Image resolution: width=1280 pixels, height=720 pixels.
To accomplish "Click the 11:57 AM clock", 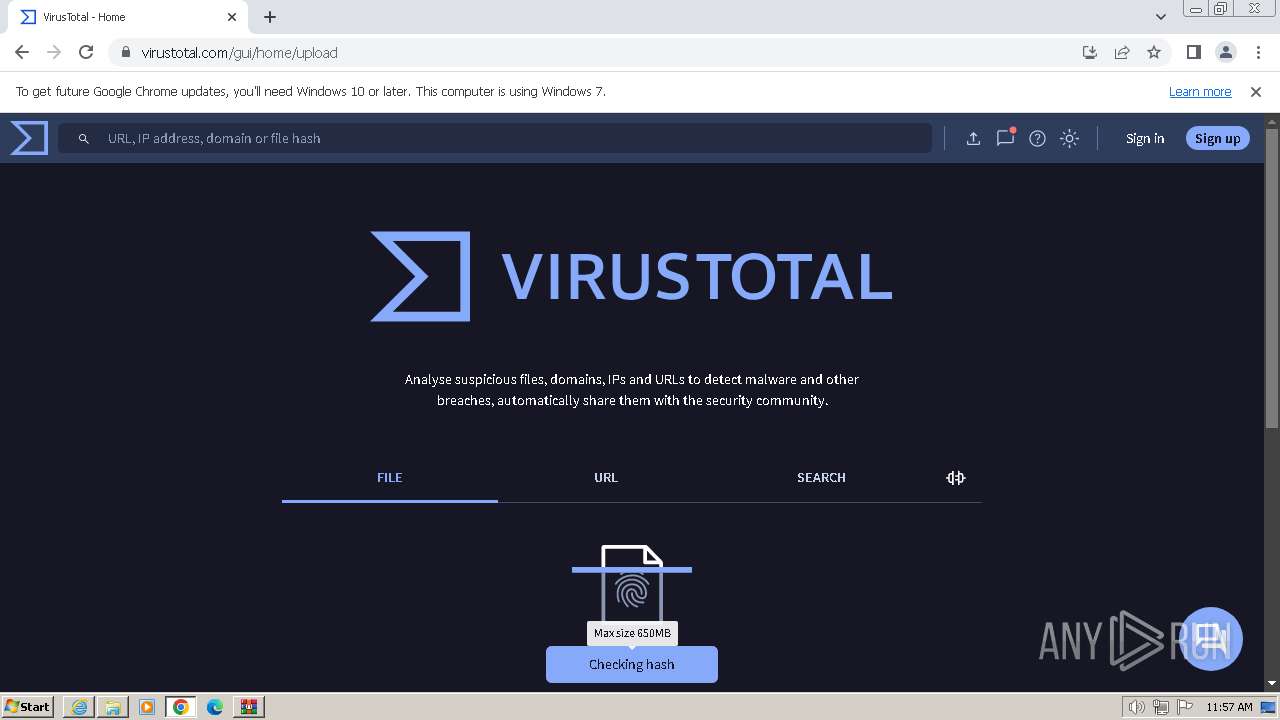I will [1229, 707].
